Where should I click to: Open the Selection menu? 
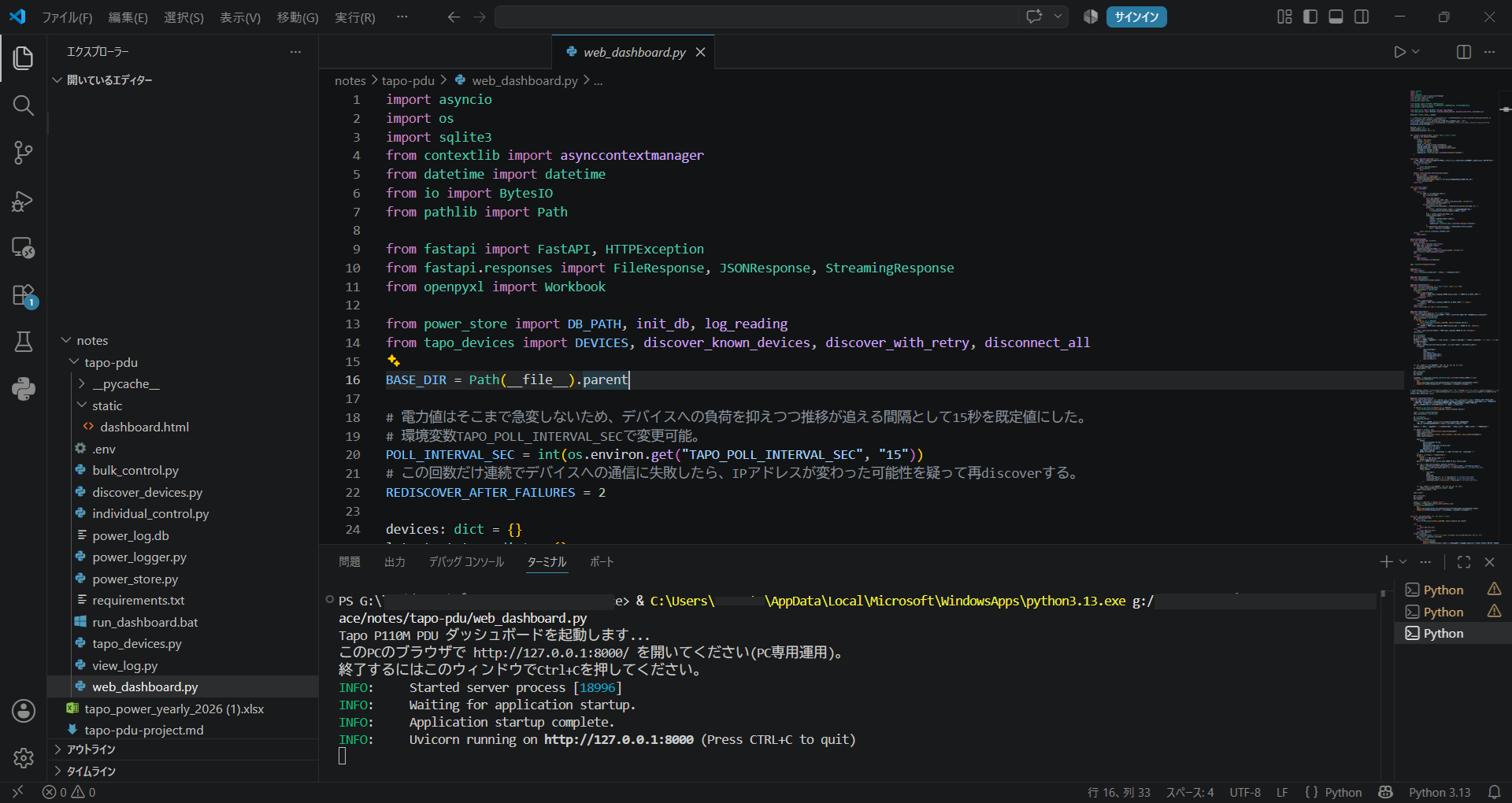pyautogui.click(x=183, y=17)
